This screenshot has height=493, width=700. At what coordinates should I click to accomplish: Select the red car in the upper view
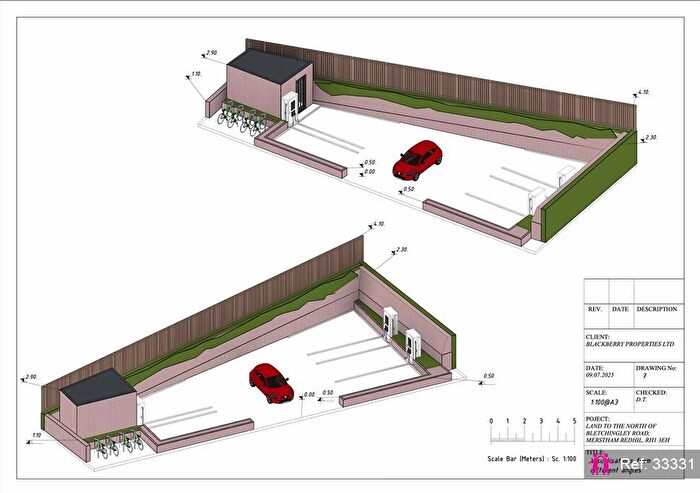click(417, 156)
